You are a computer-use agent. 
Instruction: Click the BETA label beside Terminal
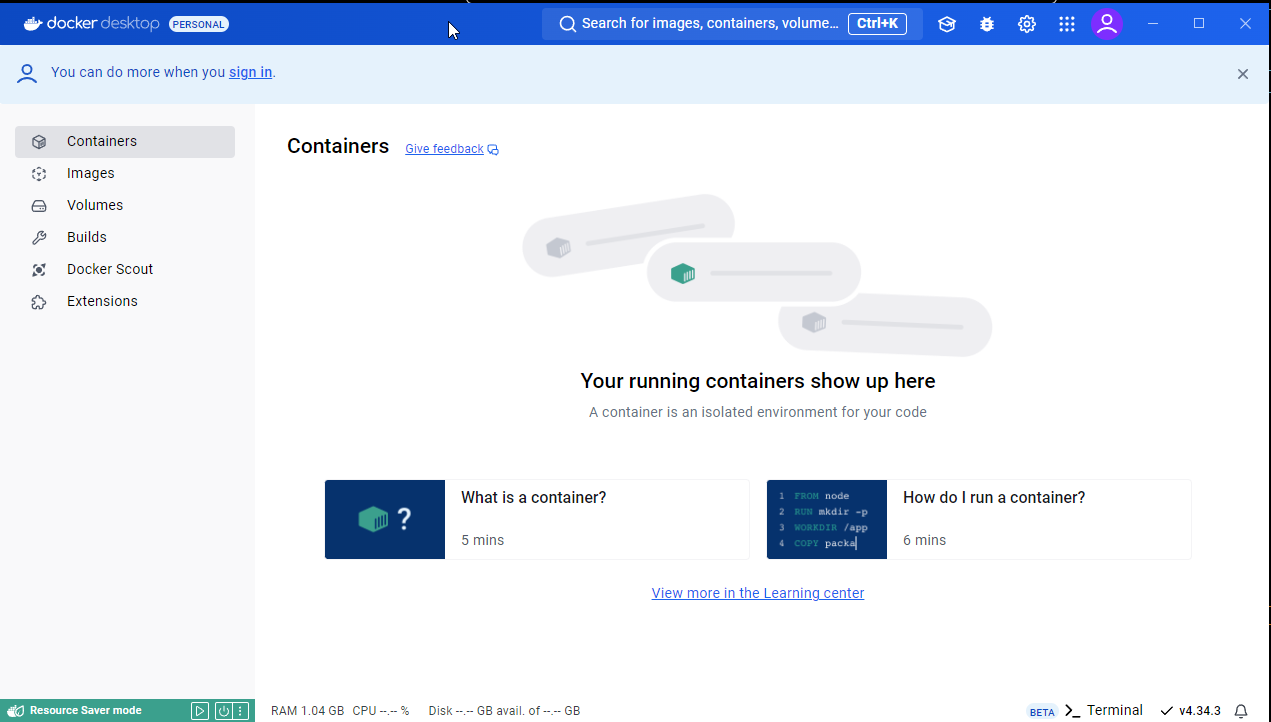tap(1042, 712)
